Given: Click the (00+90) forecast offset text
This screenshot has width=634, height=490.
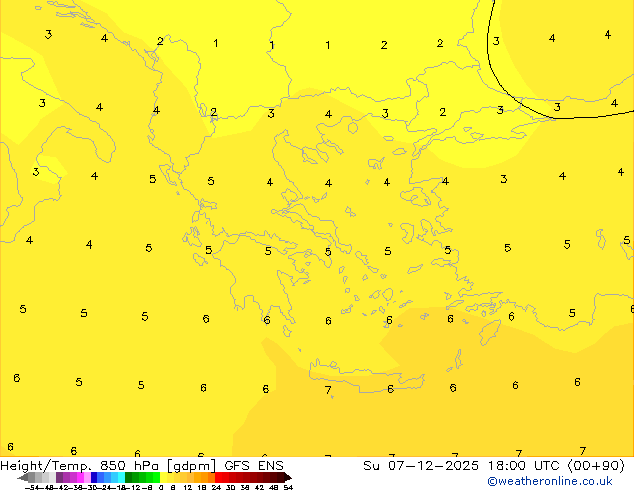Looking at the screenshot, I should pos(596,466).
